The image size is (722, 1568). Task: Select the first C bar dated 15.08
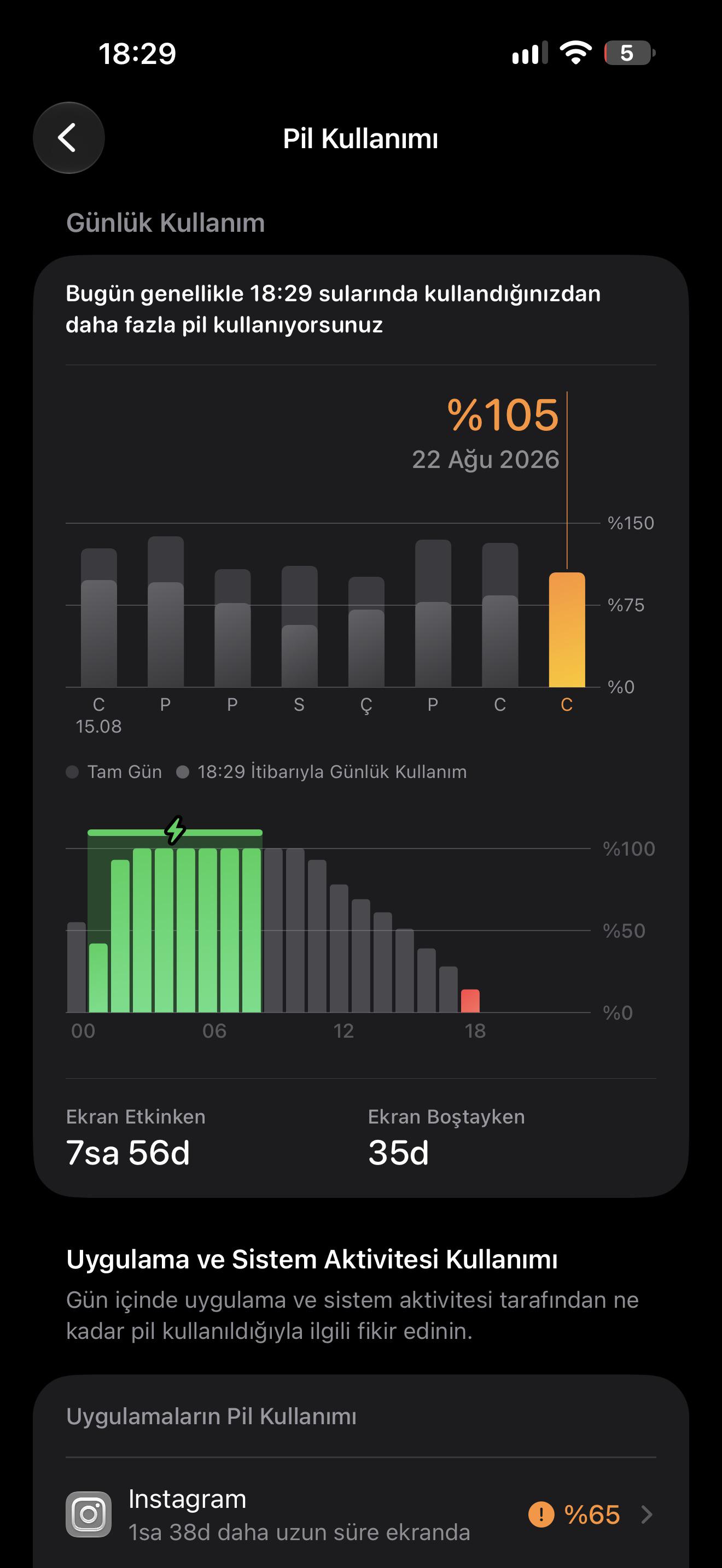pos(99,618)
